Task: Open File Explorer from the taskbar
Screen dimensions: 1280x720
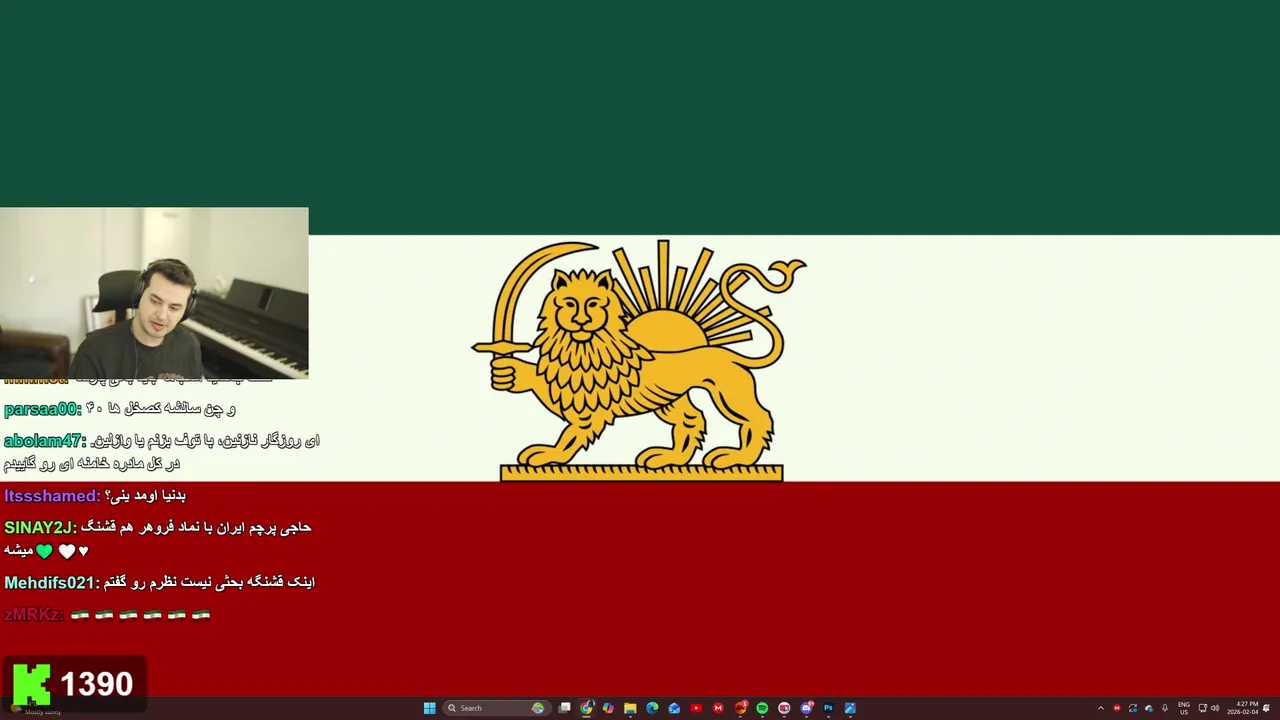Action: coord(630,708)
